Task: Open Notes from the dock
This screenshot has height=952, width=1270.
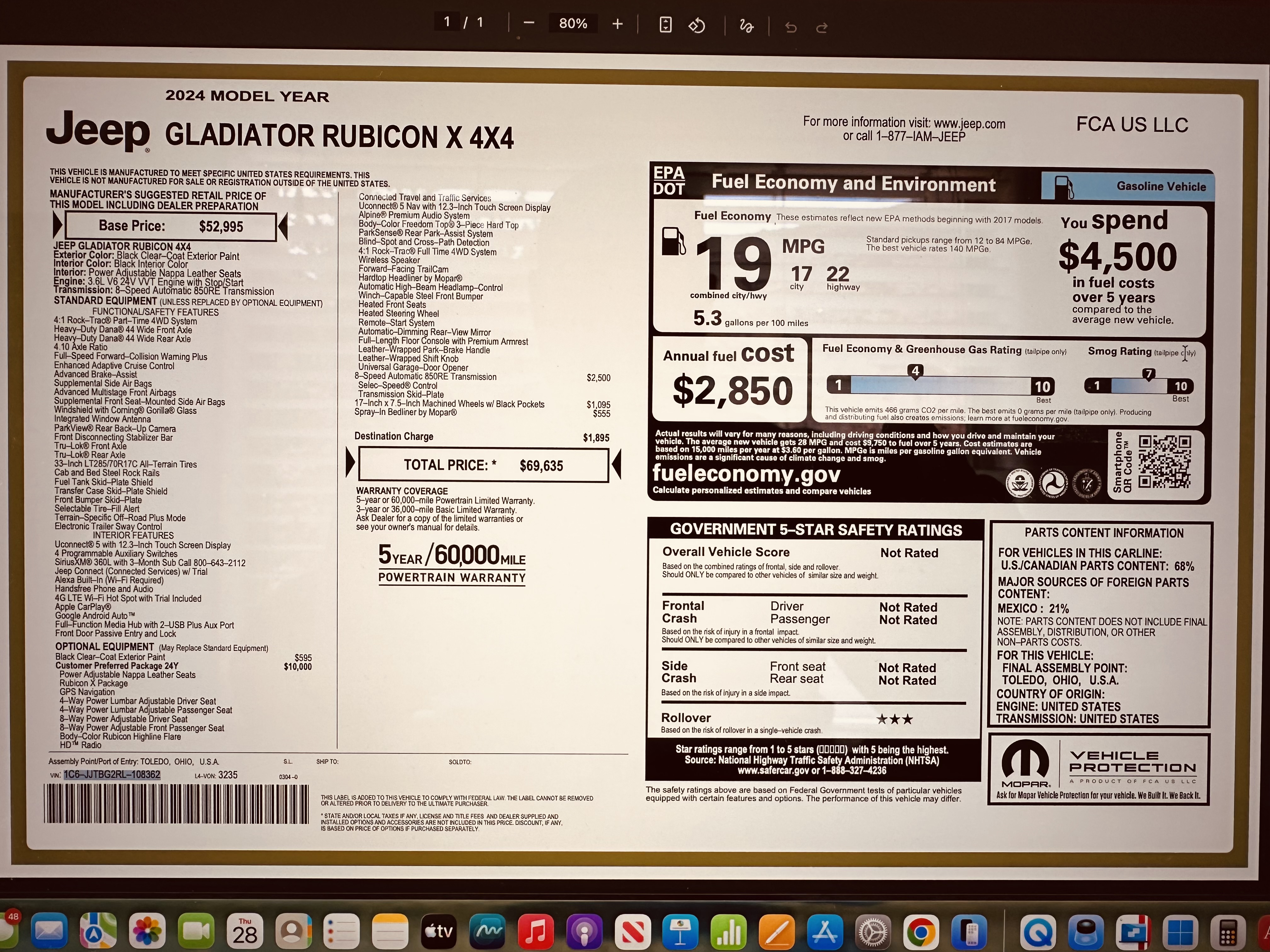Action: 390,931
